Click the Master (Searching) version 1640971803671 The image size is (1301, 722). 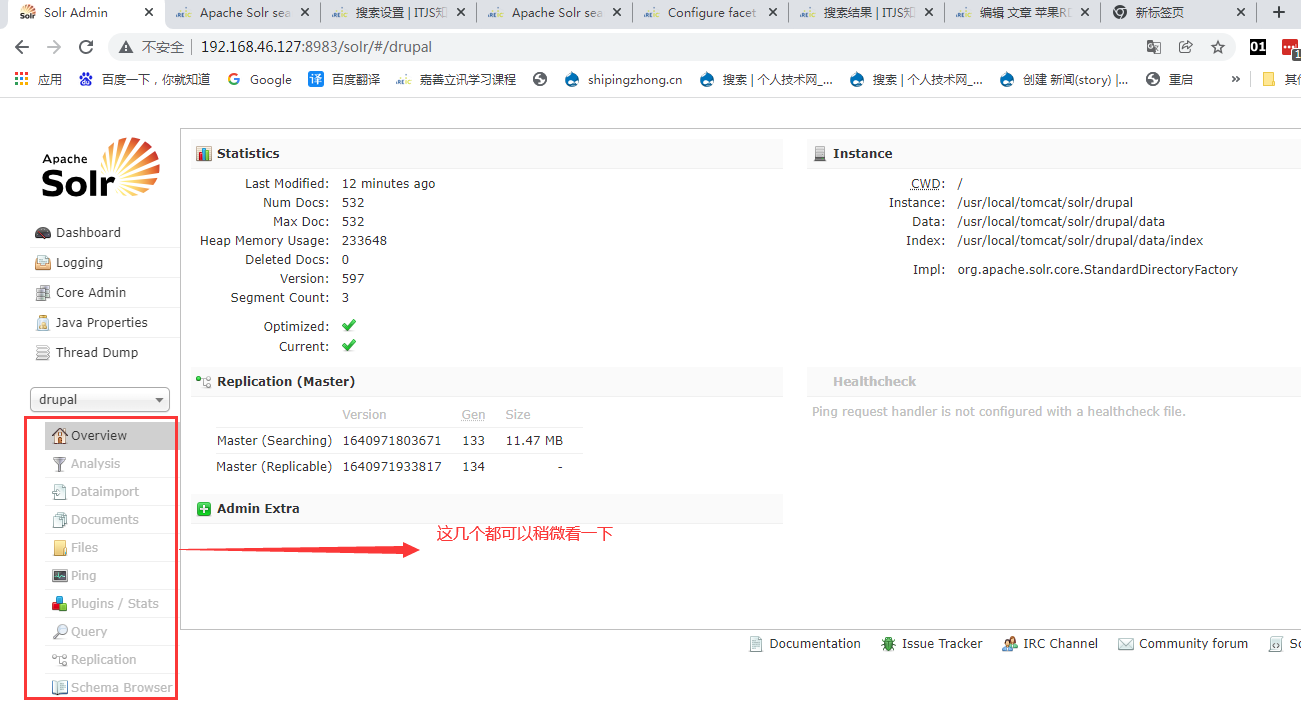391,441
